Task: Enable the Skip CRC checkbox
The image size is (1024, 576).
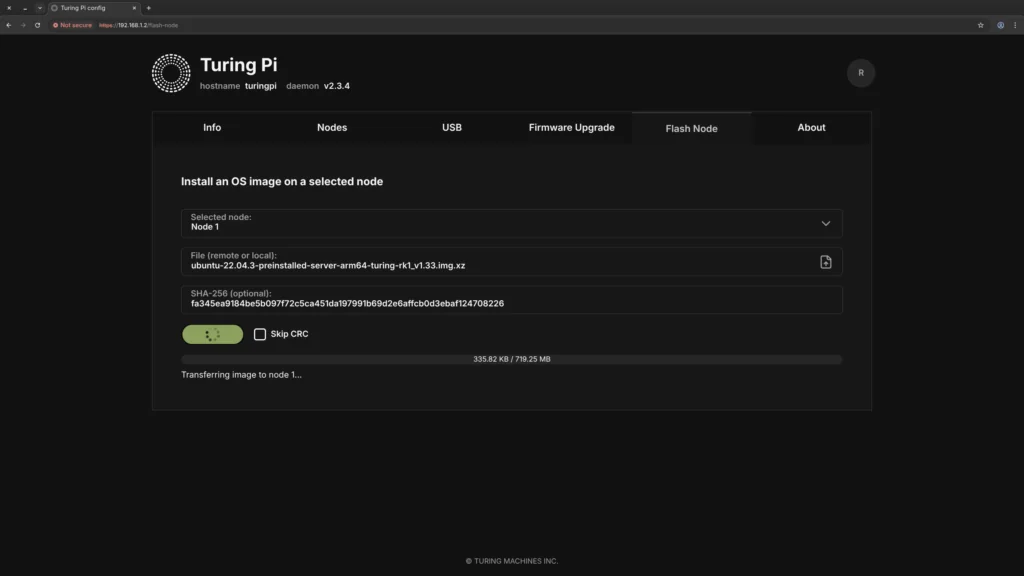Action: (x=260, y=334)
